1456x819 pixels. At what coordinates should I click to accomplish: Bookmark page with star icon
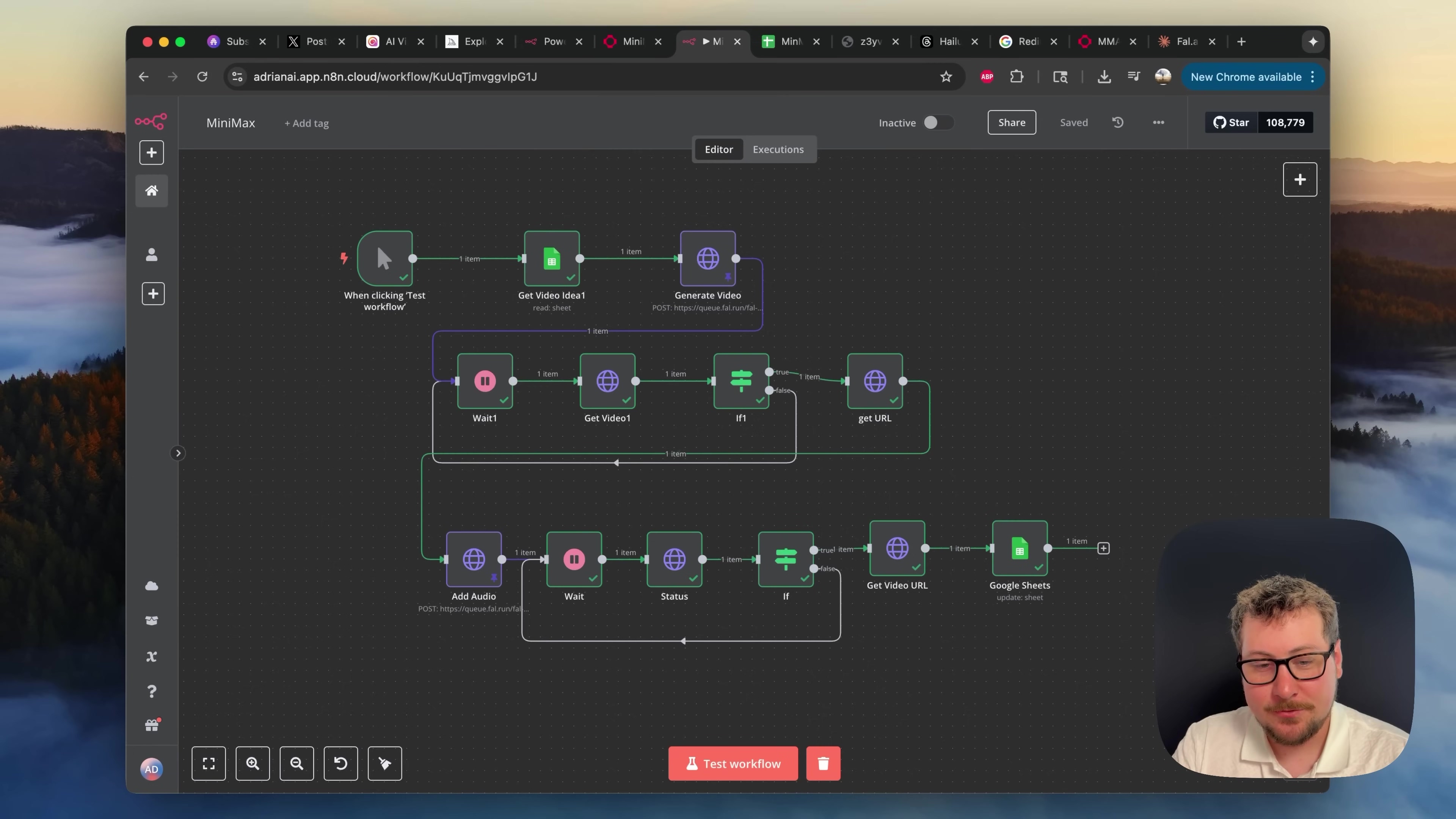[946, 77]
